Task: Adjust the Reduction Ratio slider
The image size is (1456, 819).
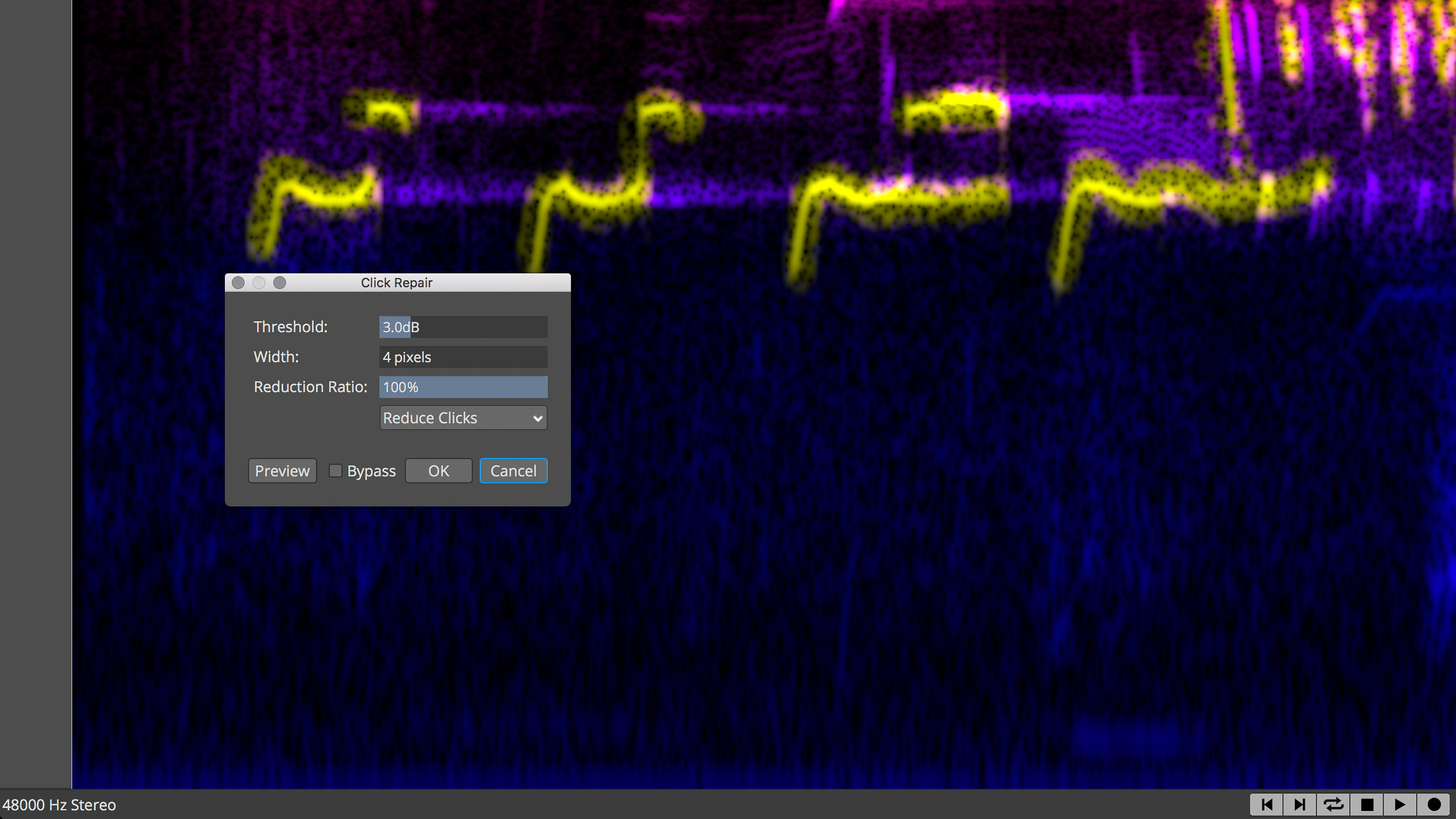Action: [x=463, y=387]
